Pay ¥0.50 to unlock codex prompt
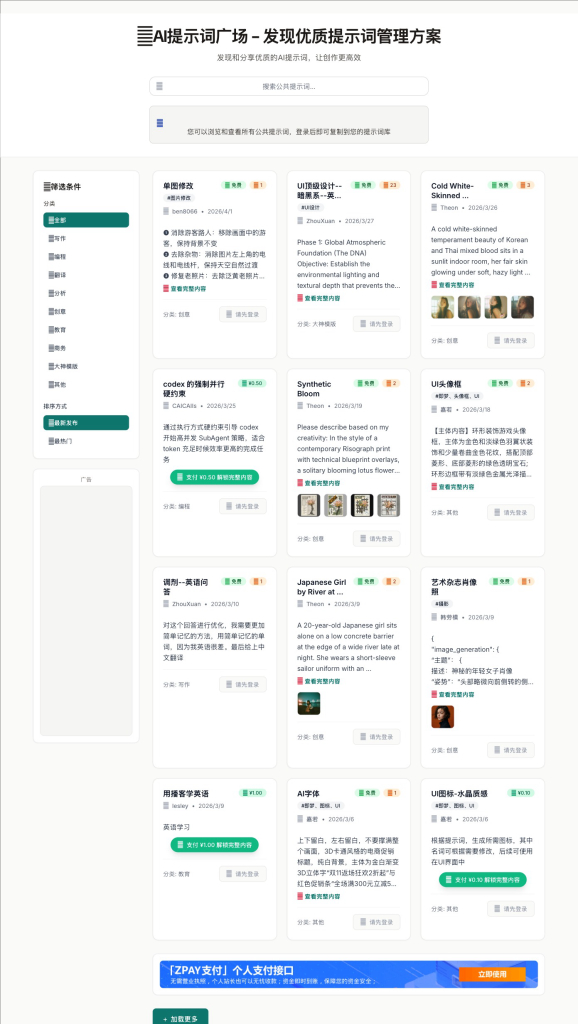The height and width of the screenshot is (1024, 578). pos(215,477)
